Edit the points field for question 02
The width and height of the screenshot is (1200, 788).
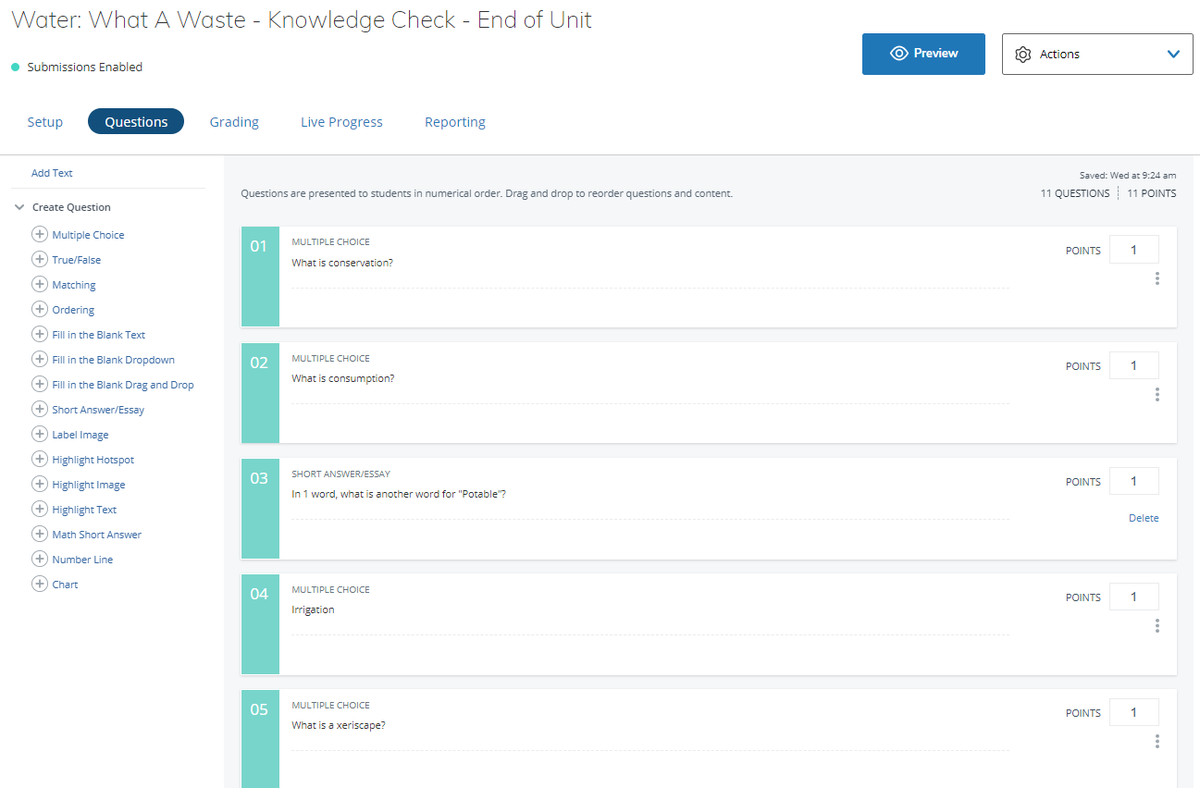click(1134, 366)
